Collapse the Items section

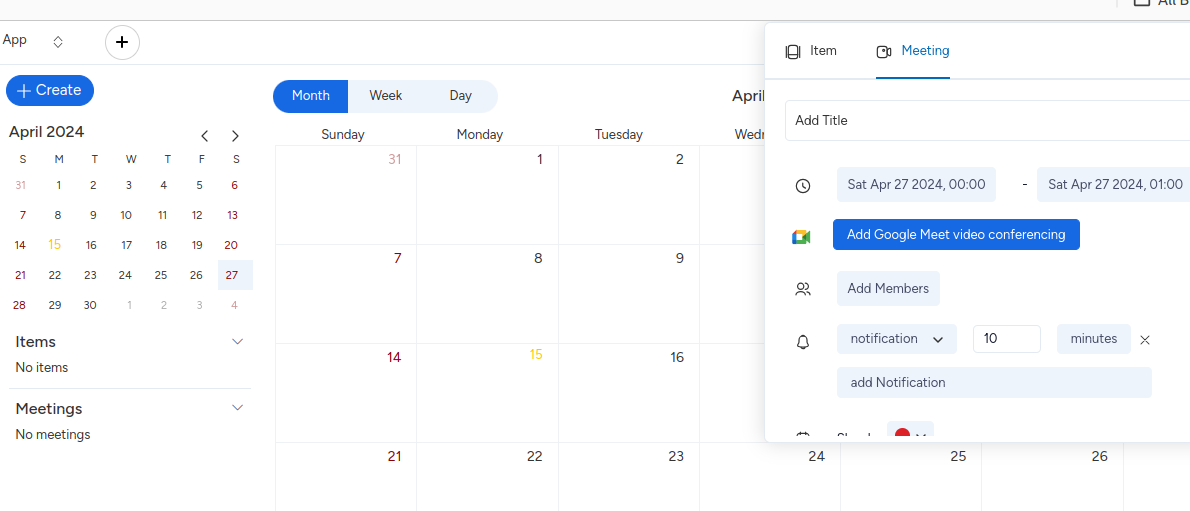tap(237, 342)
